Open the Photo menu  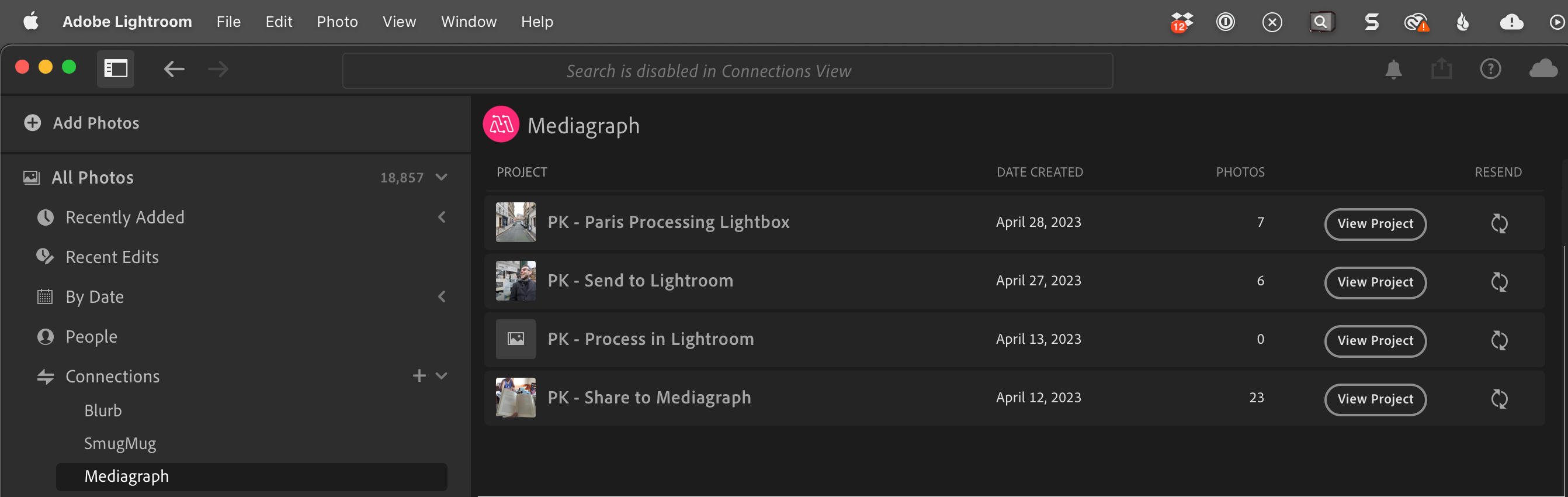point(337,22)
